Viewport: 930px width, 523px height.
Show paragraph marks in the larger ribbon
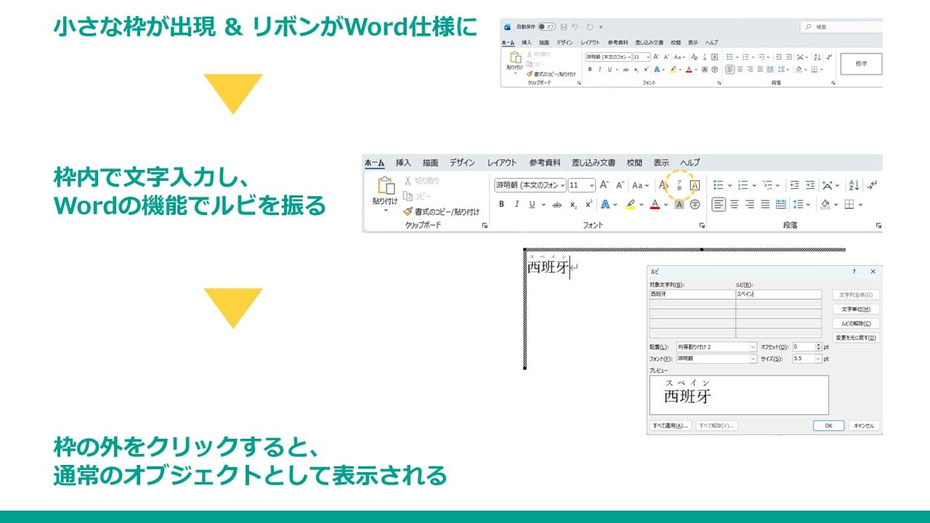click(872, 185)
